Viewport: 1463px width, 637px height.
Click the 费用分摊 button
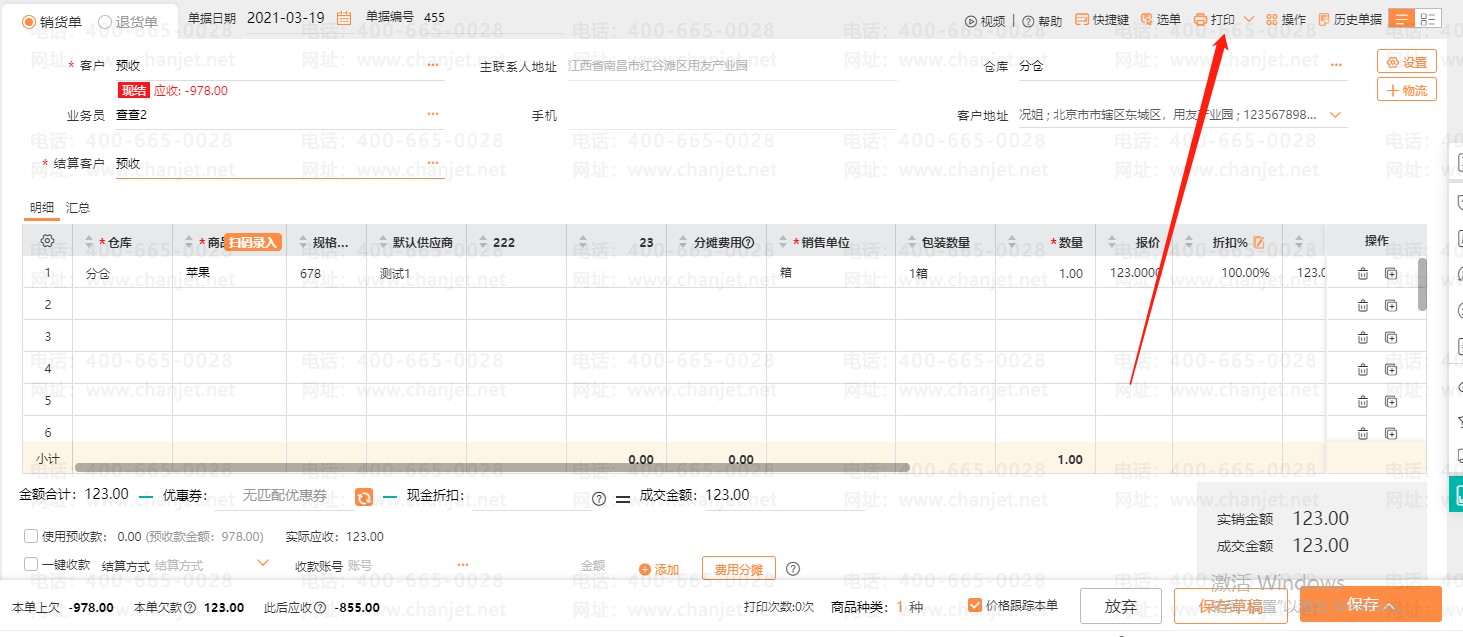(738, 569)
